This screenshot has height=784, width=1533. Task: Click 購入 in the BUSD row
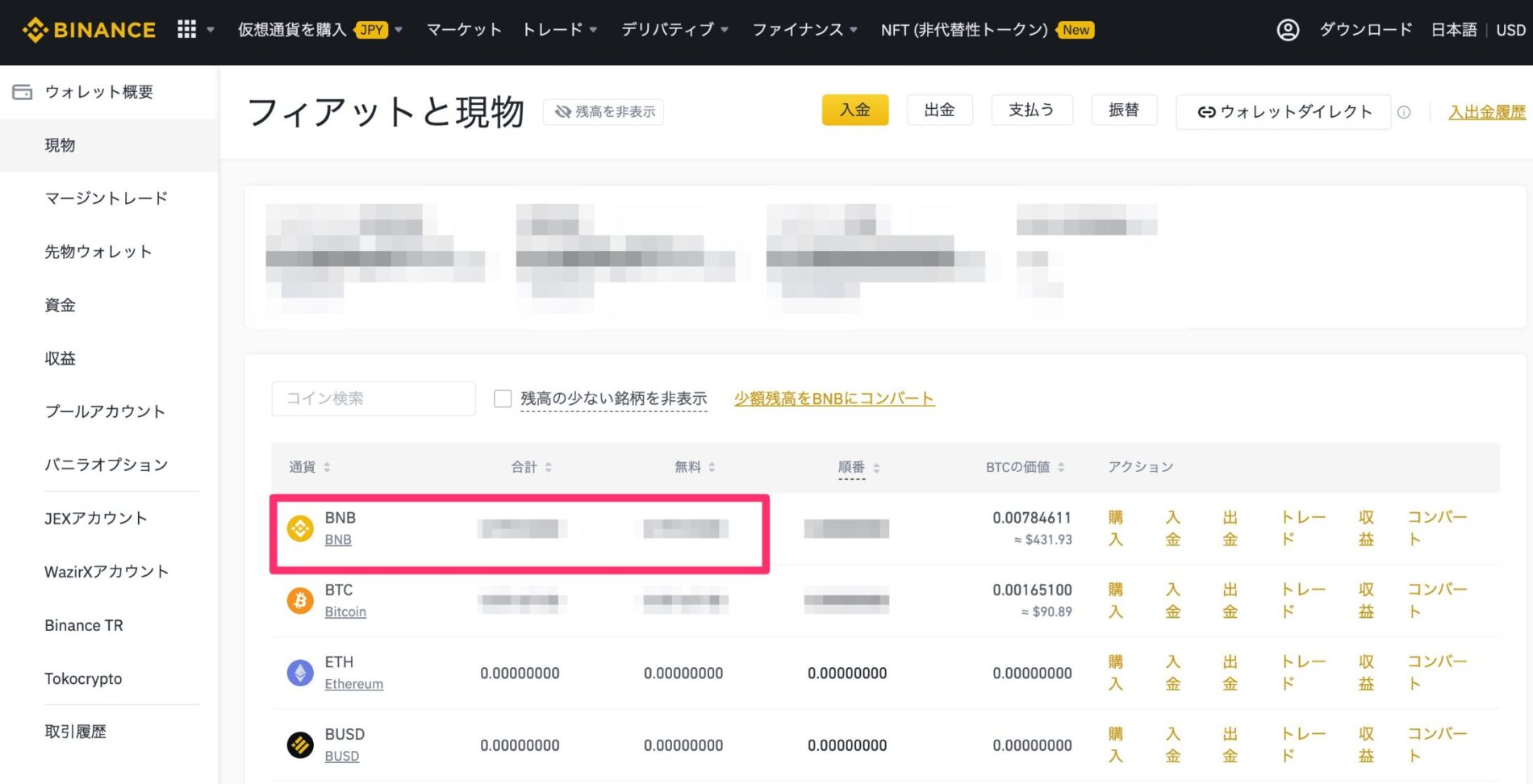pos(1116,745)
